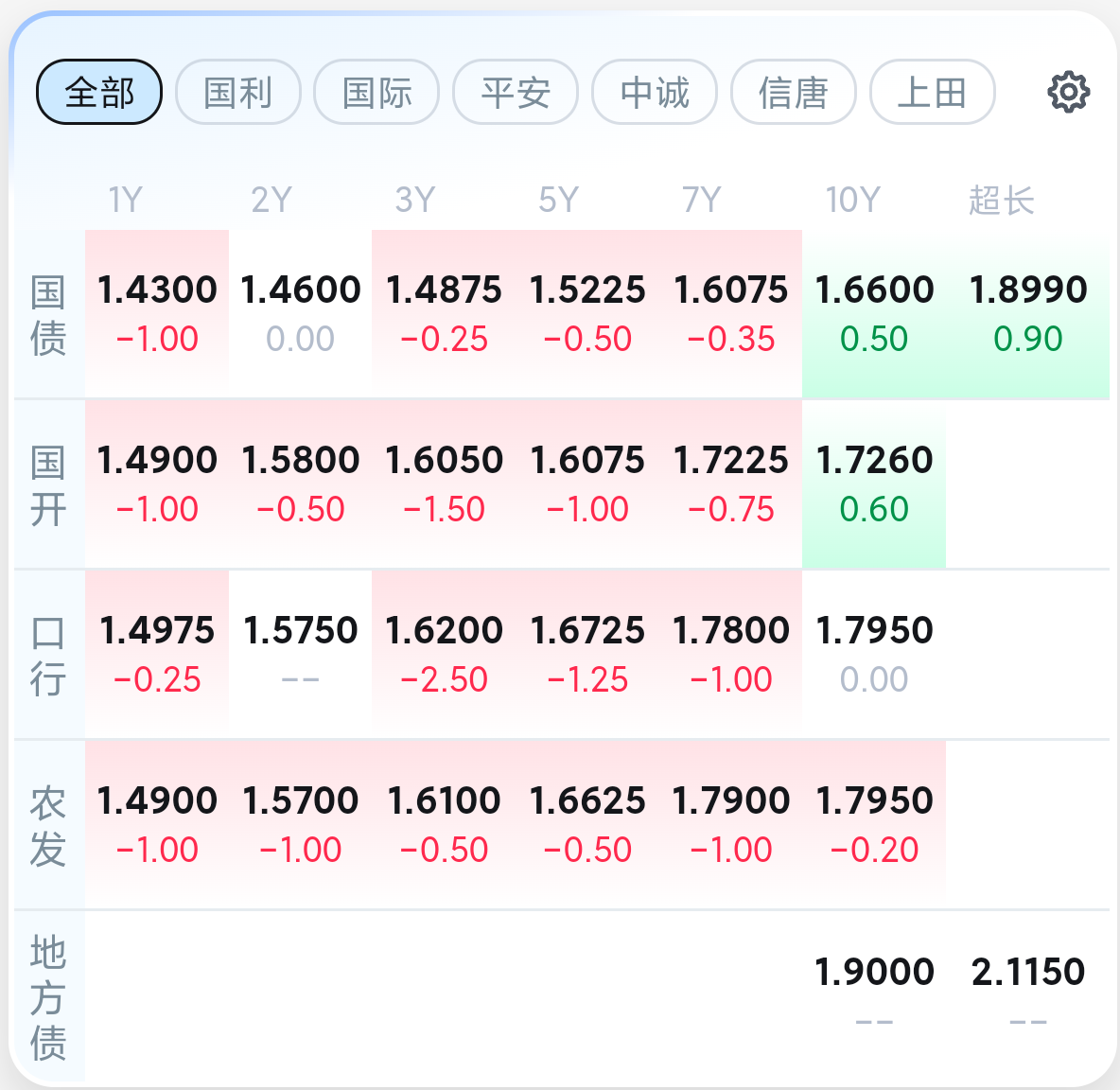
Task: Select the 信唐 tab
Action: (x=793, y=92)
